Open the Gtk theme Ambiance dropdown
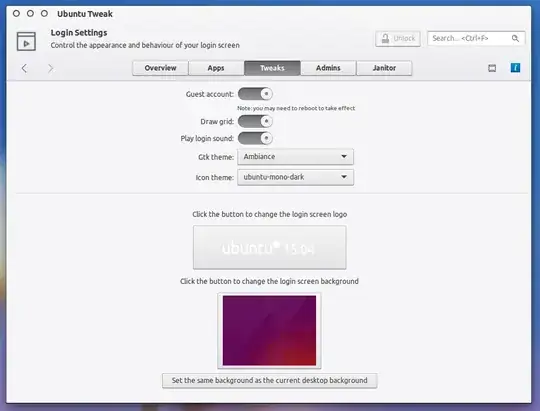Viewport: 540px width, 411px height. tap(295, 157)
